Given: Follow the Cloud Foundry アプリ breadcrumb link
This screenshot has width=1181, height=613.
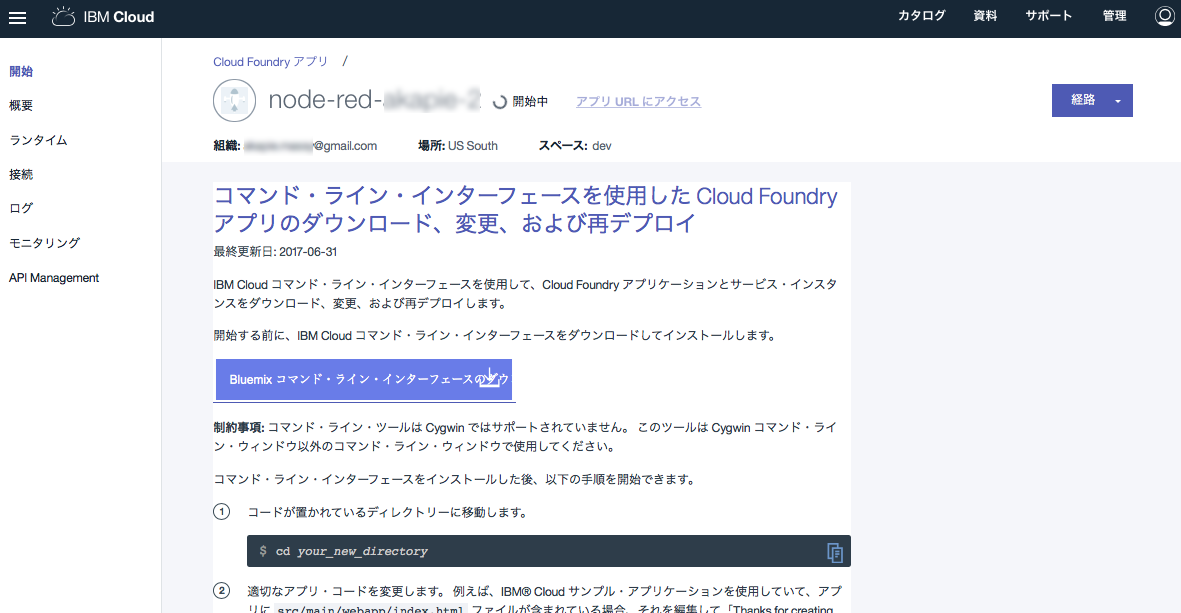Looking at the screenshot, I should (x=270, y=62).
